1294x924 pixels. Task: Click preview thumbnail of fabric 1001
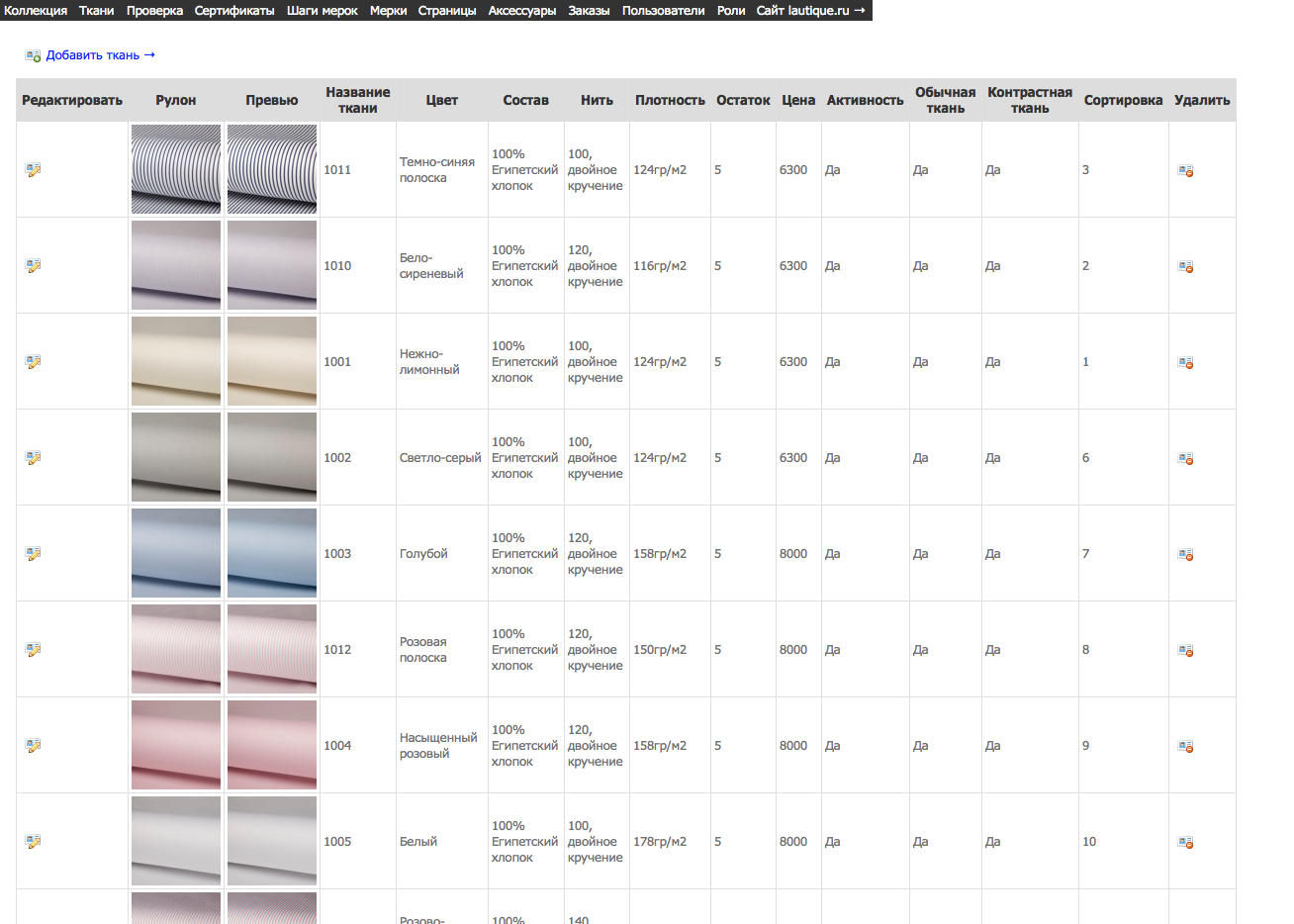click(272, 361)
